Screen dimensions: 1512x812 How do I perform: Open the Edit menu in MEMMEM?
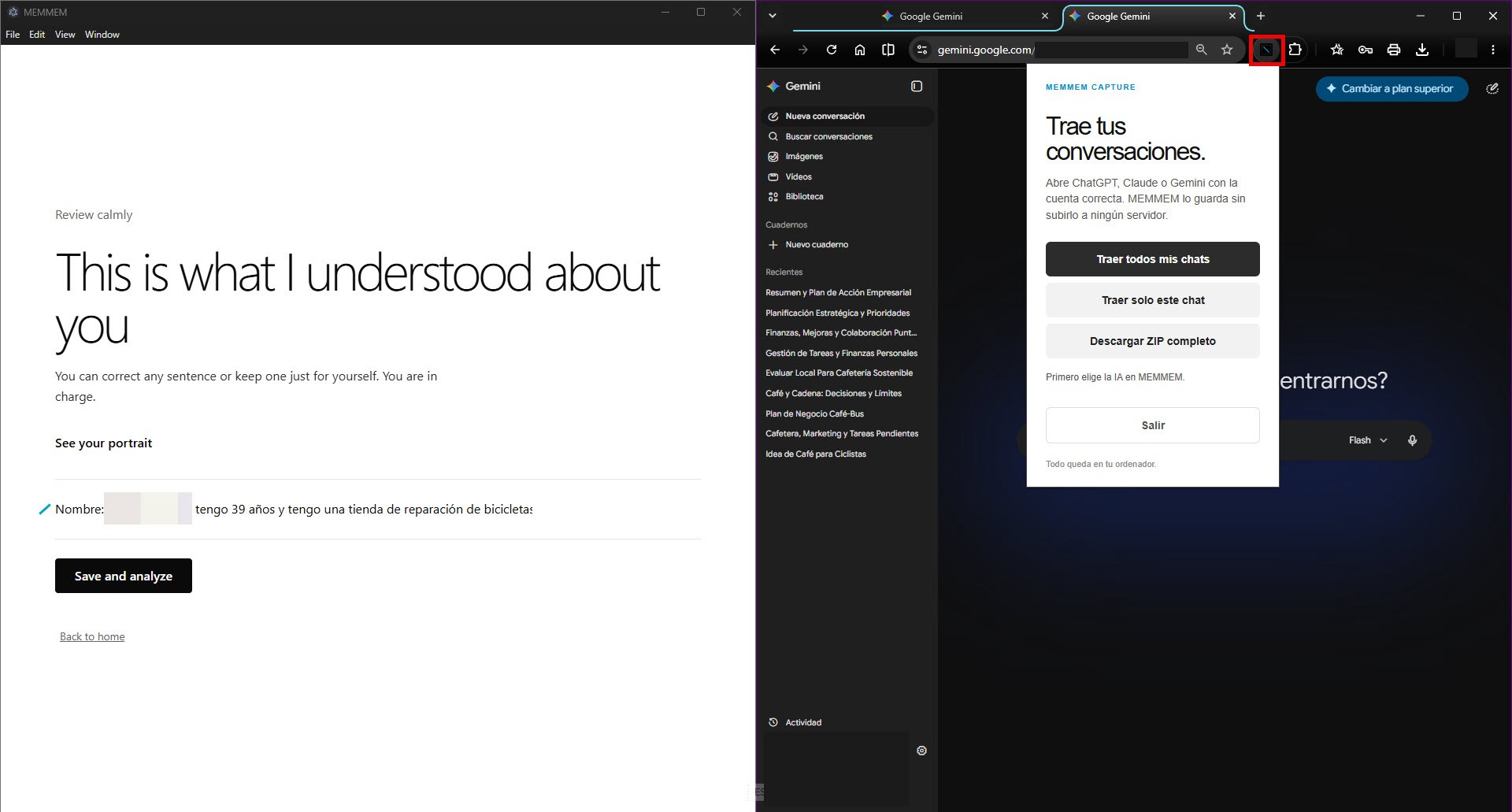[37, 35]
